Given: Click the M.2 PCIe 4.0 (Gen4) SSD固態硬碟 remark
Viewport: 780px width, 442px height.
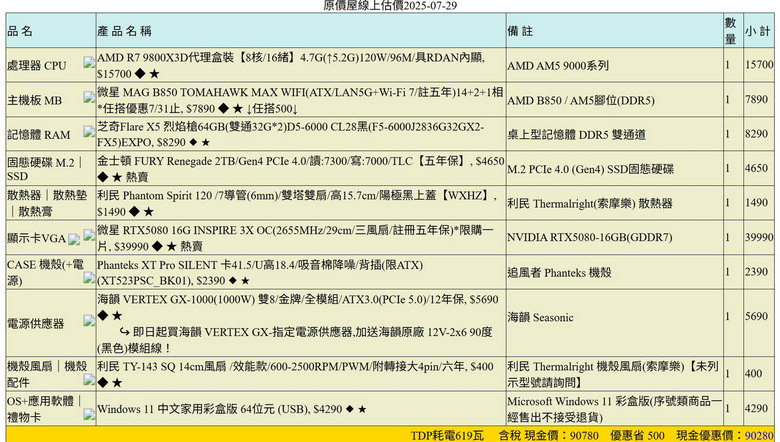Looking at the screenshot, I should (x=590, y=169).
